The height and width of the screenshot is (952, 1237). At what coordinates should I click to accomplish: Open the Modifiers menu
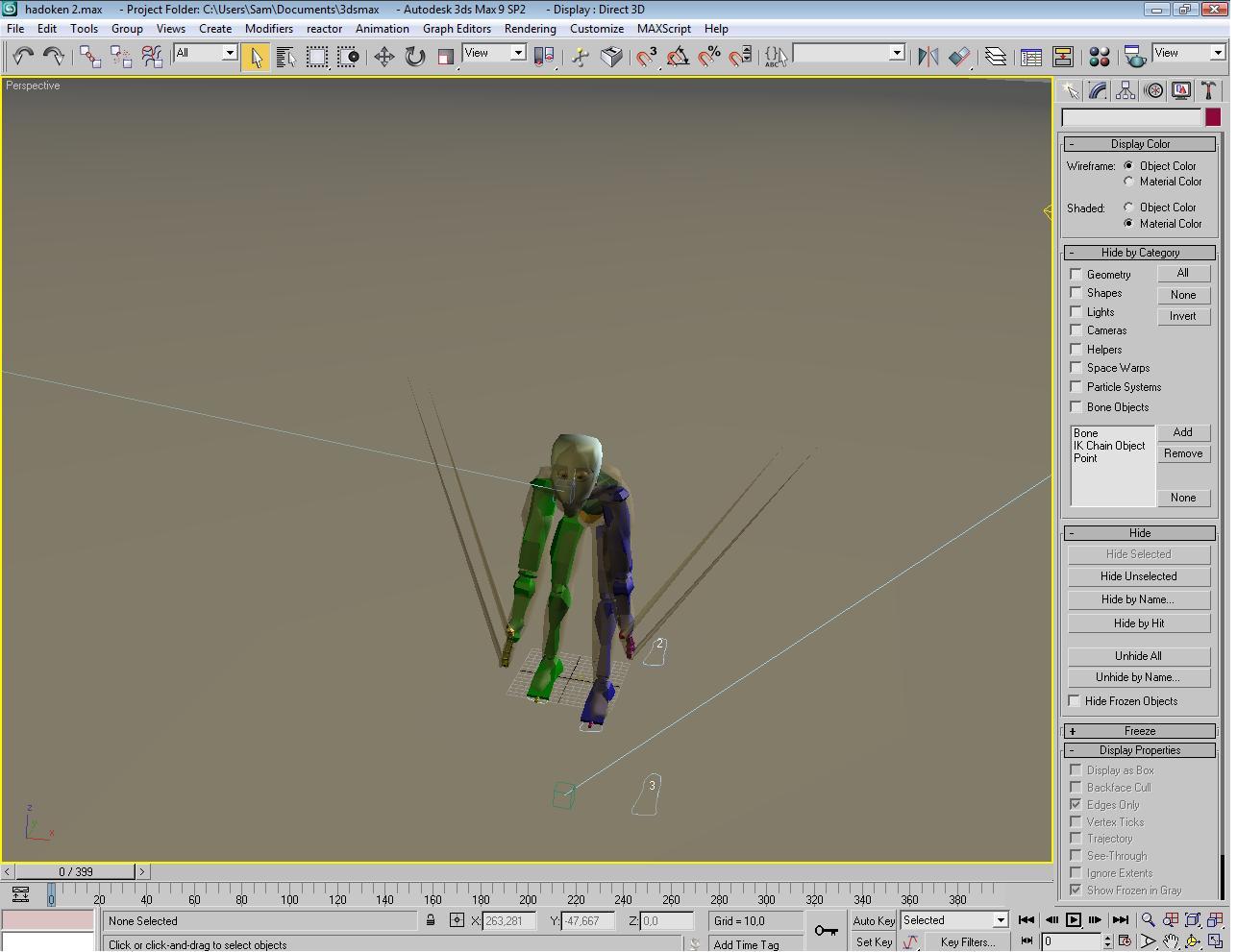[269, 29]
